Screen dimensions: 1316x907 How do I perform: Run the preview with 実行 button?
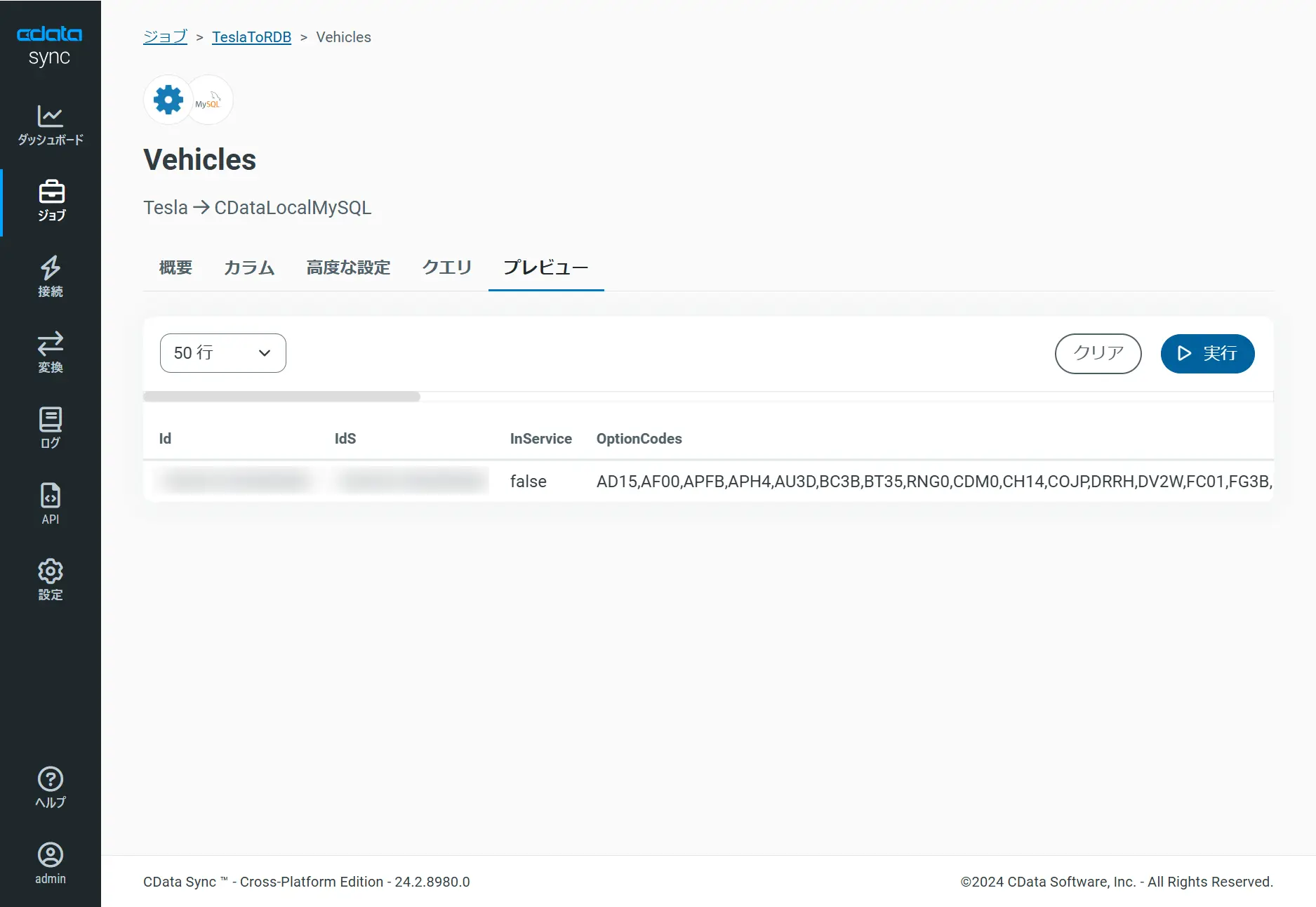coord(1208,354)
